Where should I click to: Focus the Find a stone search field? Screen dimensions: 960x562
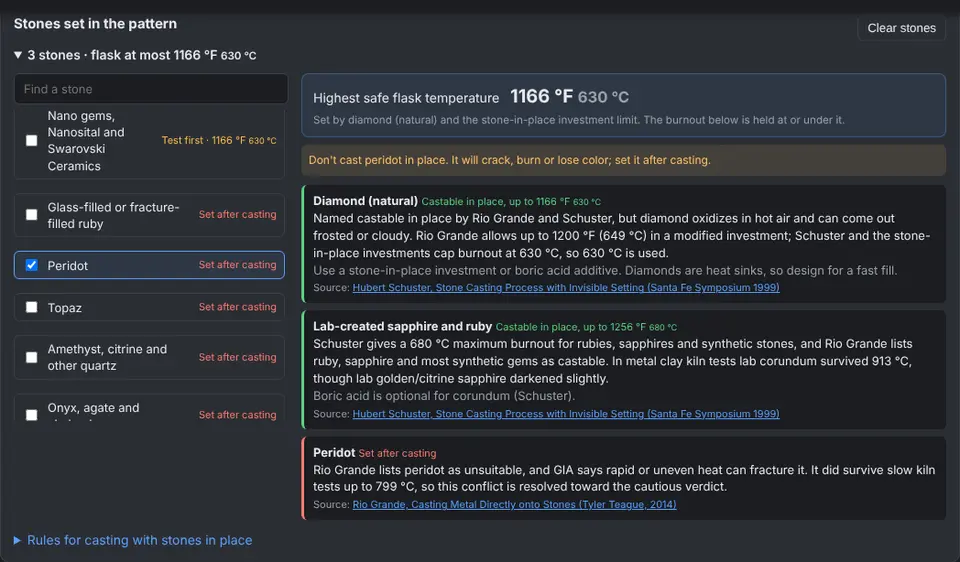[151, 89]
